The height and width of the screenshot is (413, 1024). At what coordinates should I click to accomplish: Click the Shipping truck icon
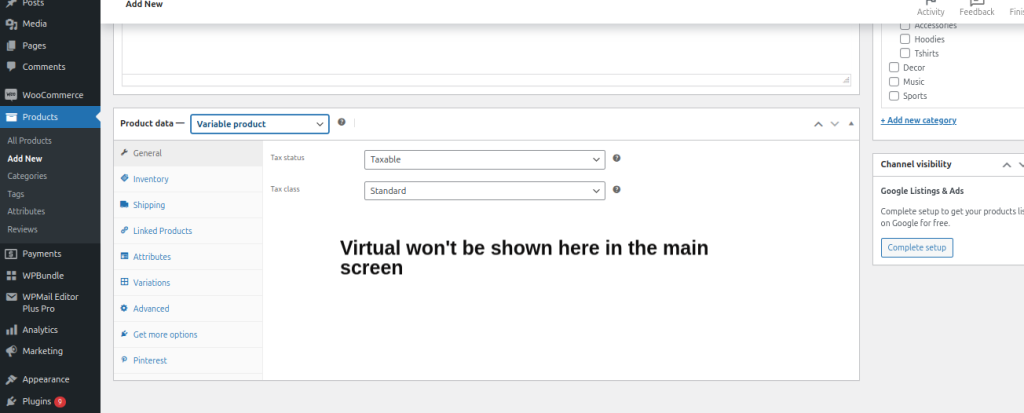[124, 205]
